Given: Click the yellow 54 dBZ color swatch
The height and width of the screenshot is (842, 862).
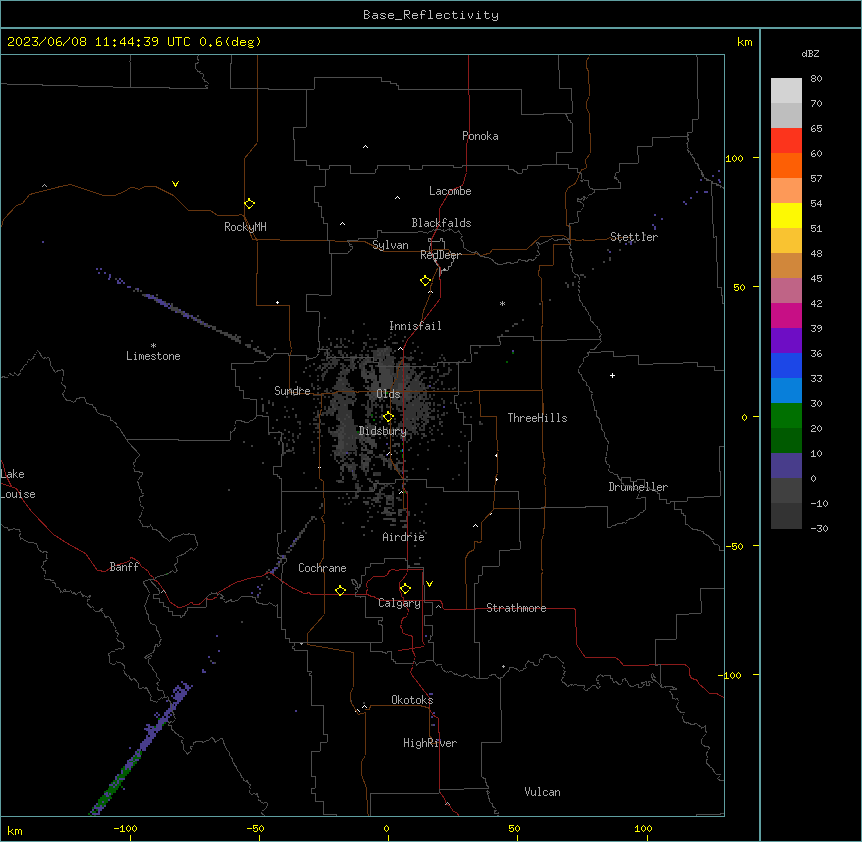Looking at the screenshot, I should [x=786, y=215].
